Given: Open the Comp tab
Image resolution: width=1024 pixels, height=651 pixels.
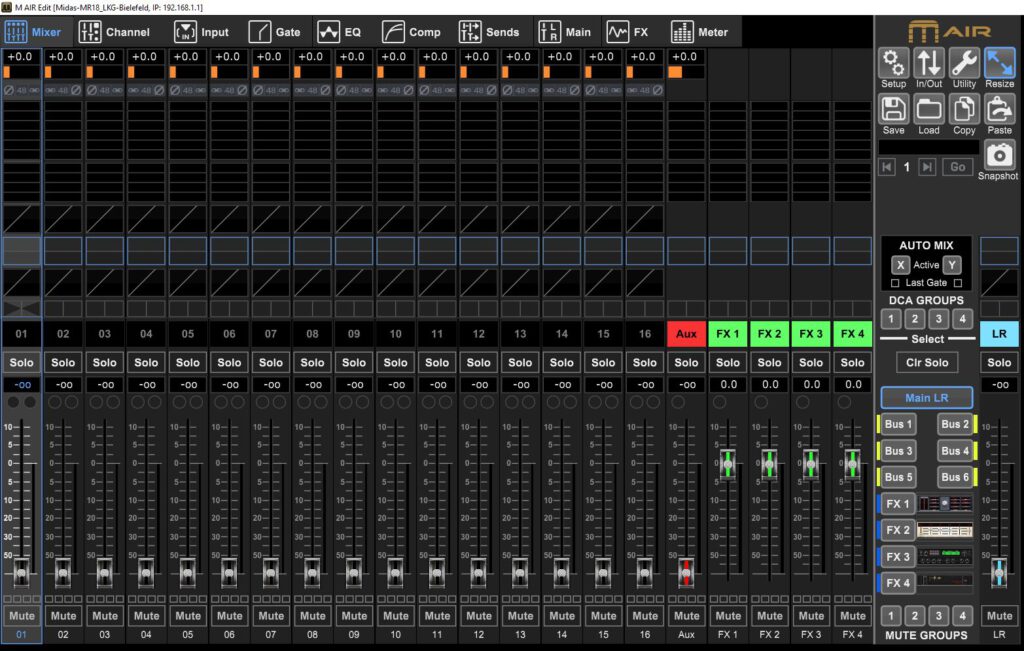Looking at the screenshot, I should coord(411,32).
